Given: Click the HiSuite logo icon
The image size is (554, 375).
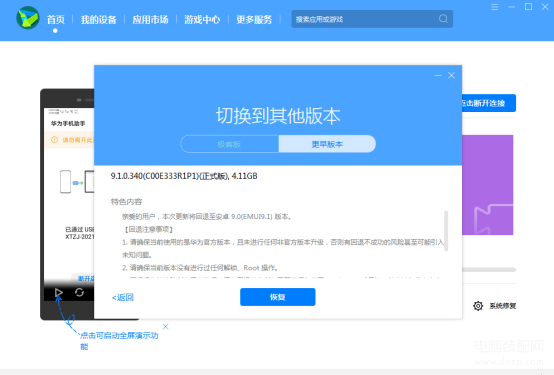Looking at the screenshot, I should [28, 18].
